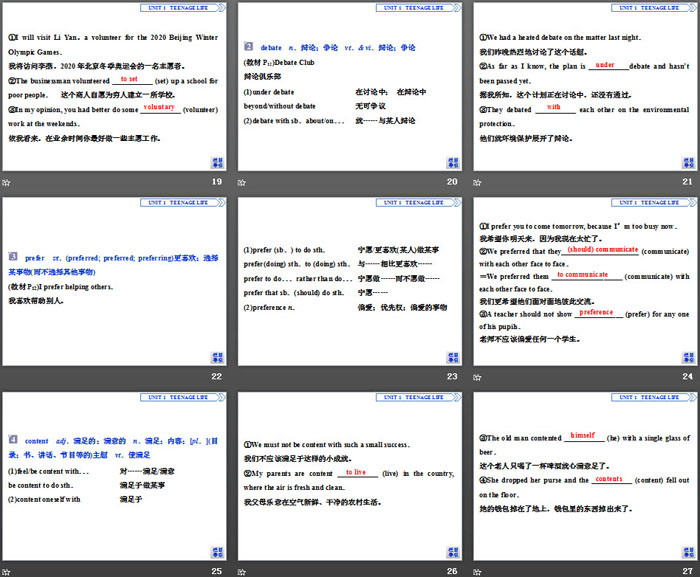Click the red 'preference' answer on slide 24
Viewport: 700px width, 577px height.
point(596,312)
